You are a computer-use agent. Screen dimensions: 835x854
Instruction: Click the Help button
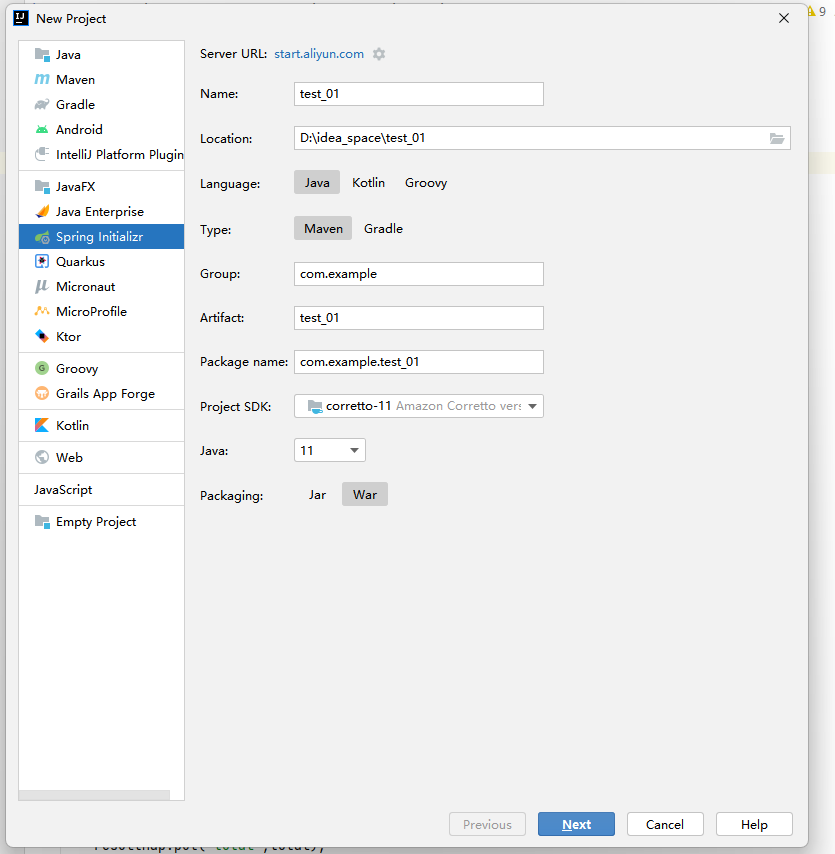(754, 824)
